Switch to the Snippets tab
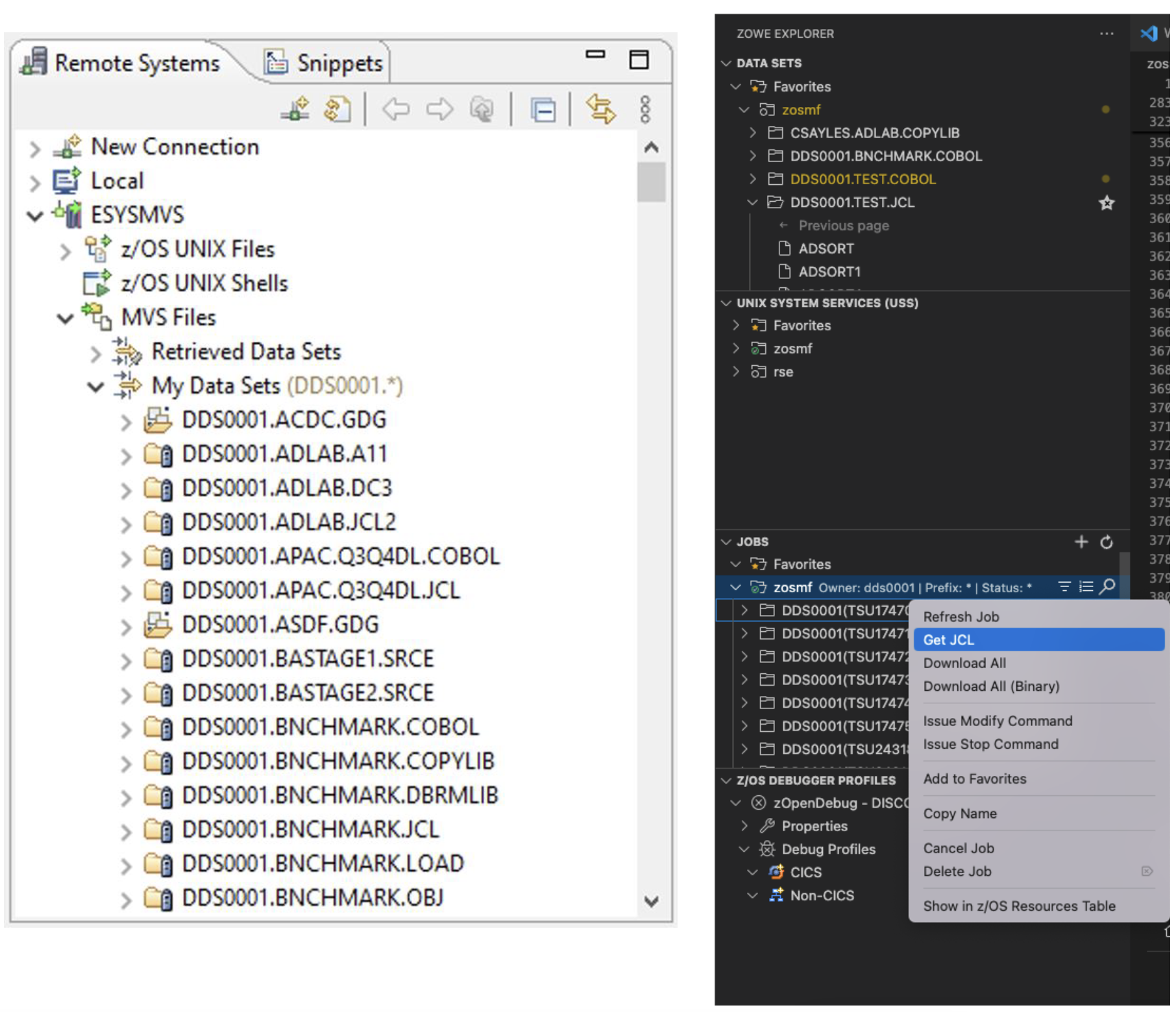The width and height of the screenshot is (1176, 1012). click(x=324, y=63)
